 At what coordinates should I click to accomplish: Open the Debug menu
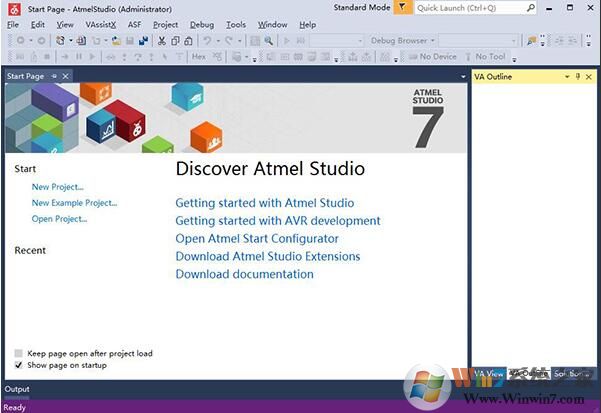202,25
